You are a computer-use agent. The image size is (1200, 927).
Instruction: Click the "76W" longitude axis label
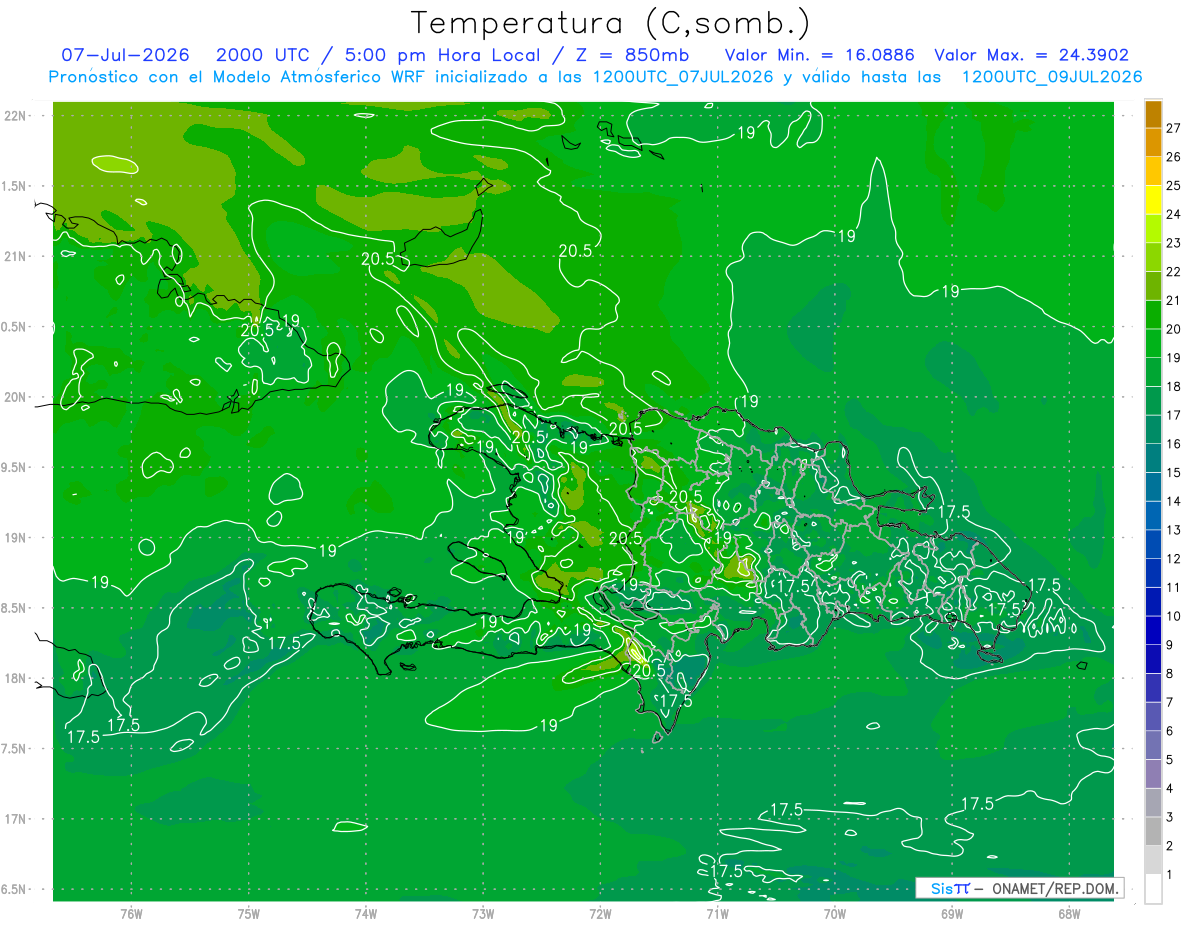131,915
